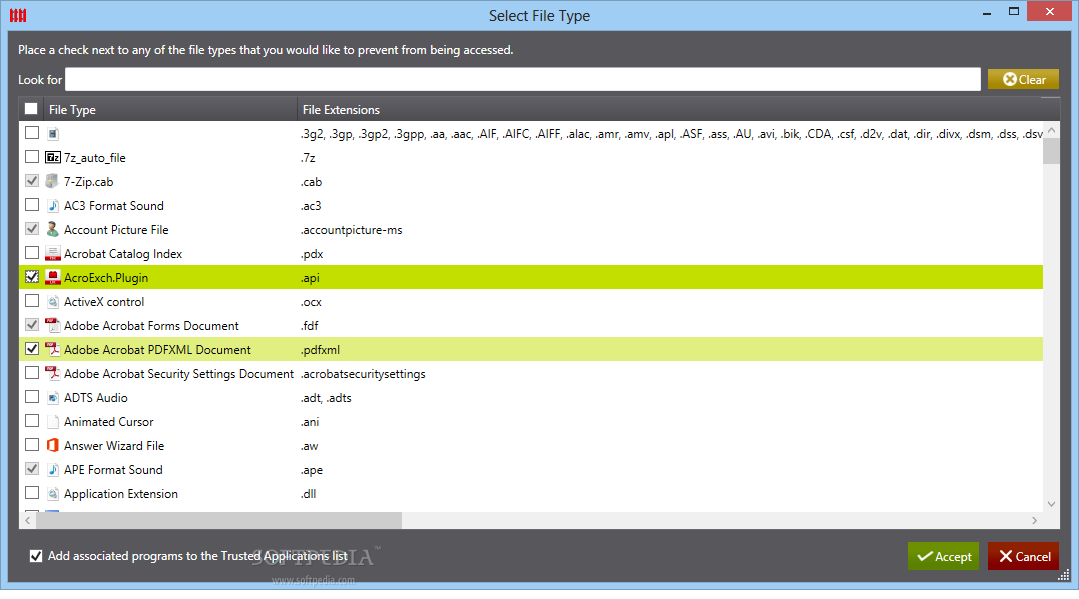Click the Acrobat Catalog Index icon
The height and width of the screenshot is (599, 1079).
[x=53, y=254]
